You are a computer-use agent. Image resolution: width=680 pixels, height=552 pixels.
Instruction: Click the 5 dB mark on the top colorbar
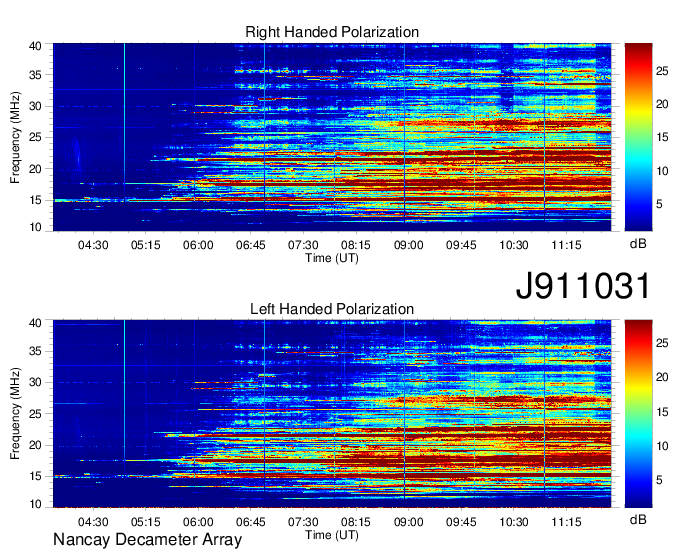click(x=659, y=204)
